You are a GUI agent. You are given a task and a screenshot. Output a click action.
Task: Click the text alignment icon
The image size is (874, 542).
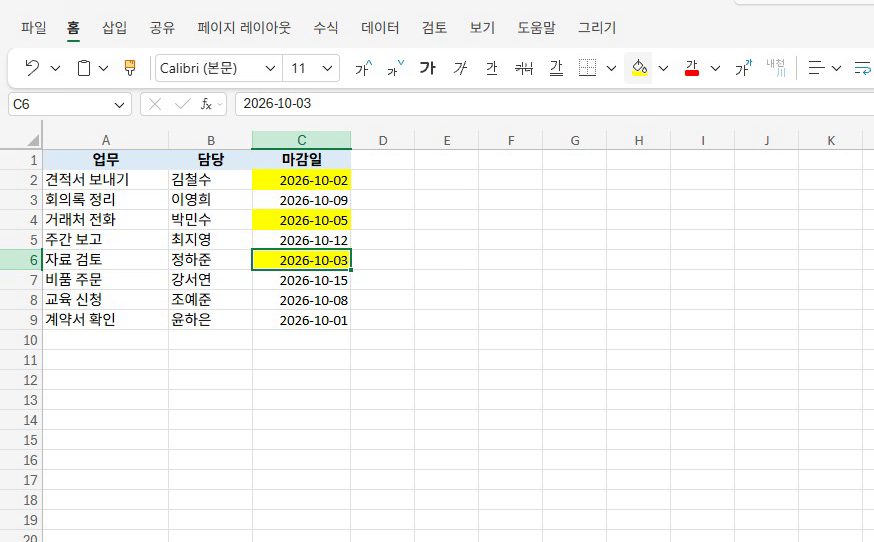817,68
